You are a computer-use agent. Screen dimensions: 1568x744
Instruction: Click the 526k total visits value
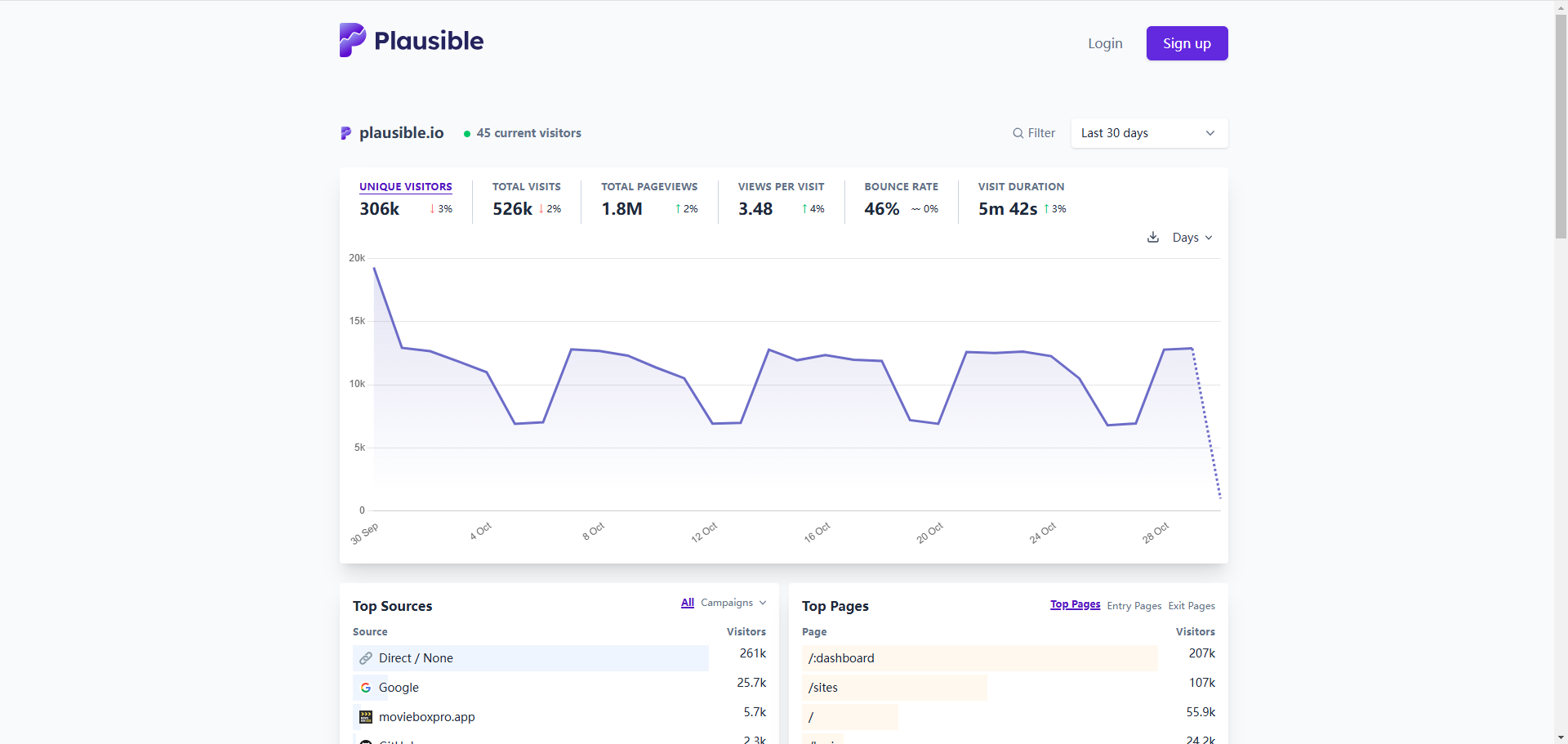(x=513, y=209)
